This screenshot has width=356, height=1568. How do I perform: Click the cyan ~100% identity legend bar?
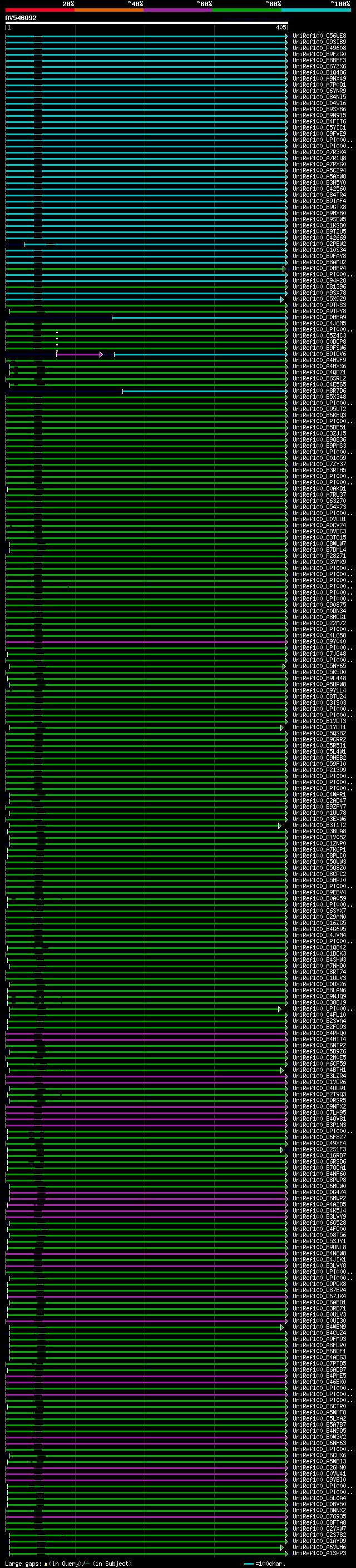(x=316, y=10)
